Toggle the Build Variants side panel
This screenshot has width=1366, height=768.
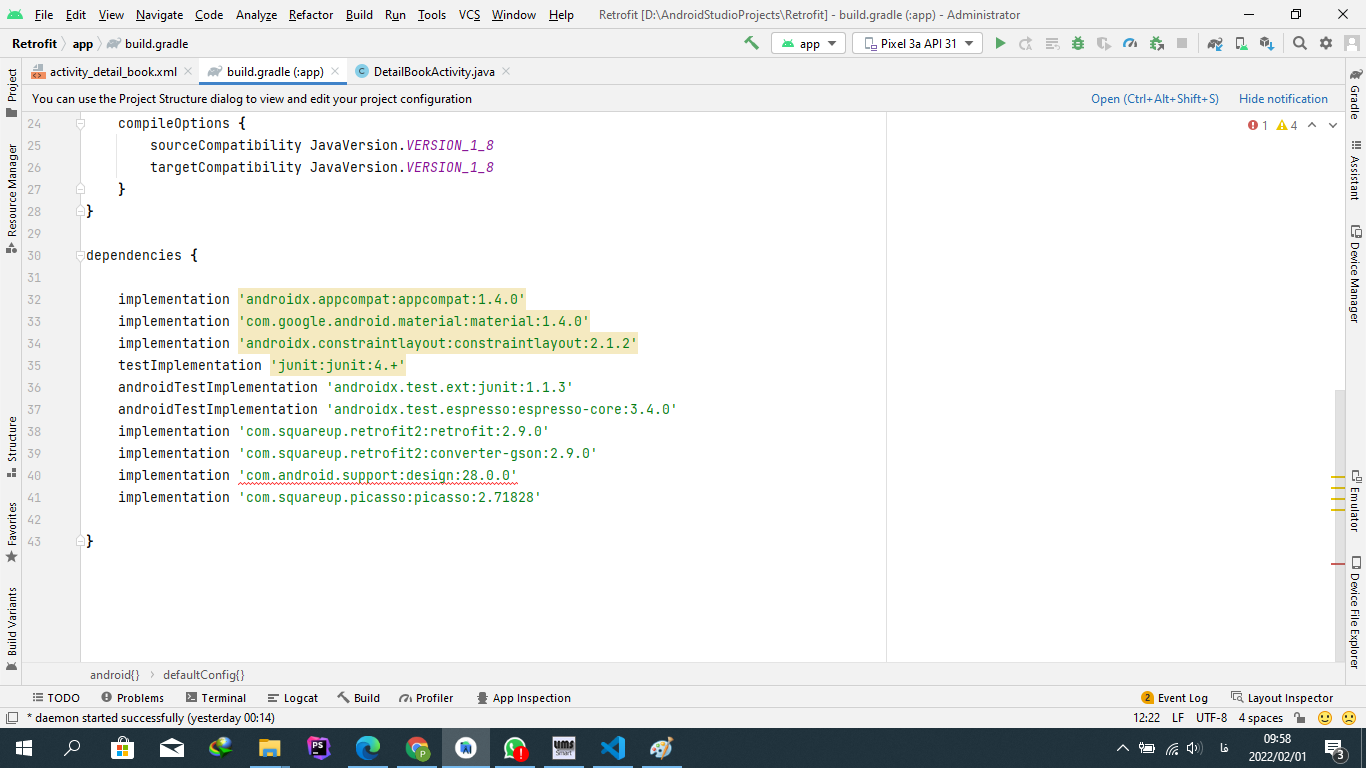click(12, 628)
